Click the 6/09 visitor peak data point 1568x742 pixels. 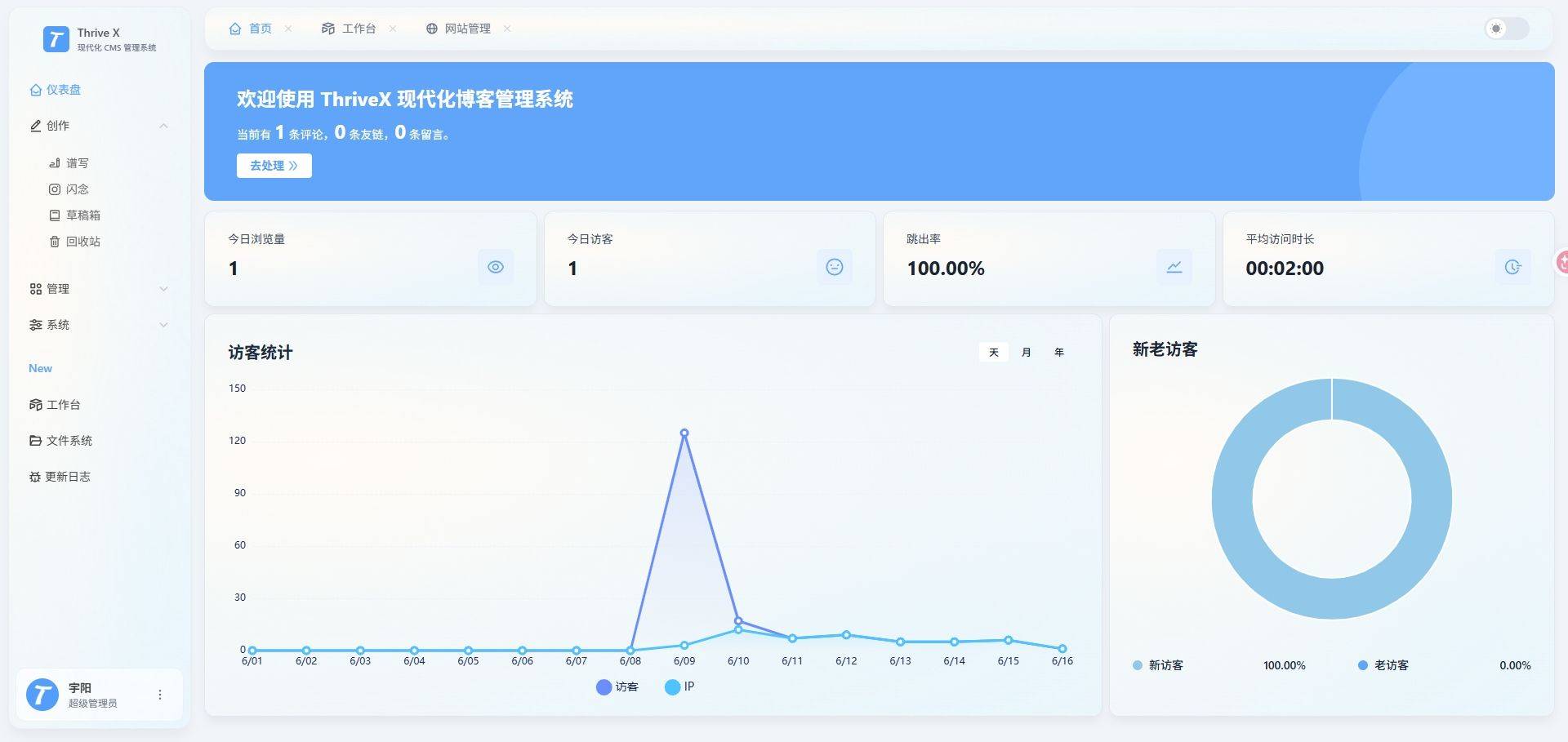(684, 433)
